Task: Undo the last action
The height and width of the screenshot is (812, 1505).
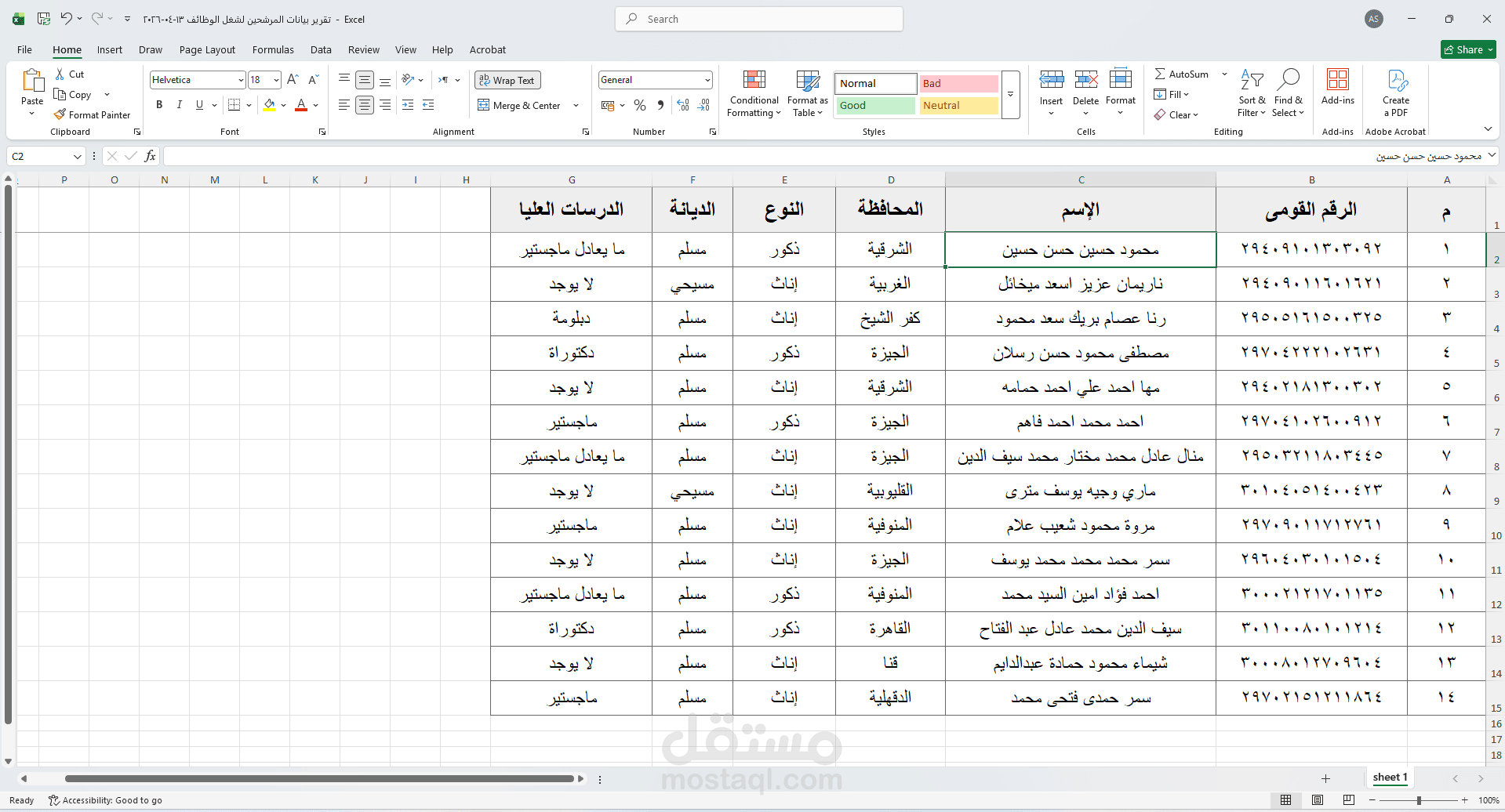Action: (x=67, y=18)
